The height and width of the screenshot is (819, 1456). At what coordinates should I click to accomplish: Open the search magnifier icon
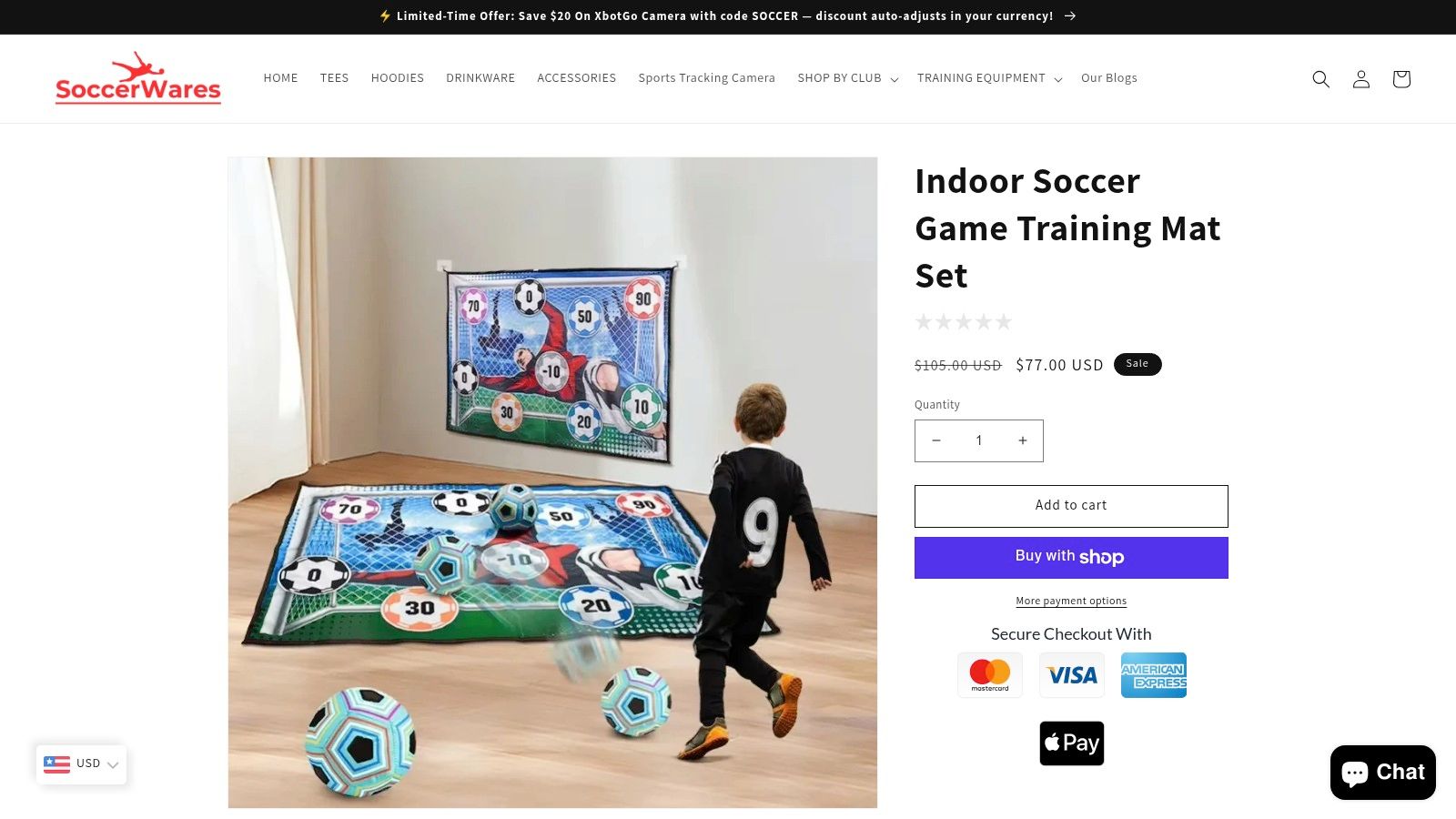pos(1320,79)
